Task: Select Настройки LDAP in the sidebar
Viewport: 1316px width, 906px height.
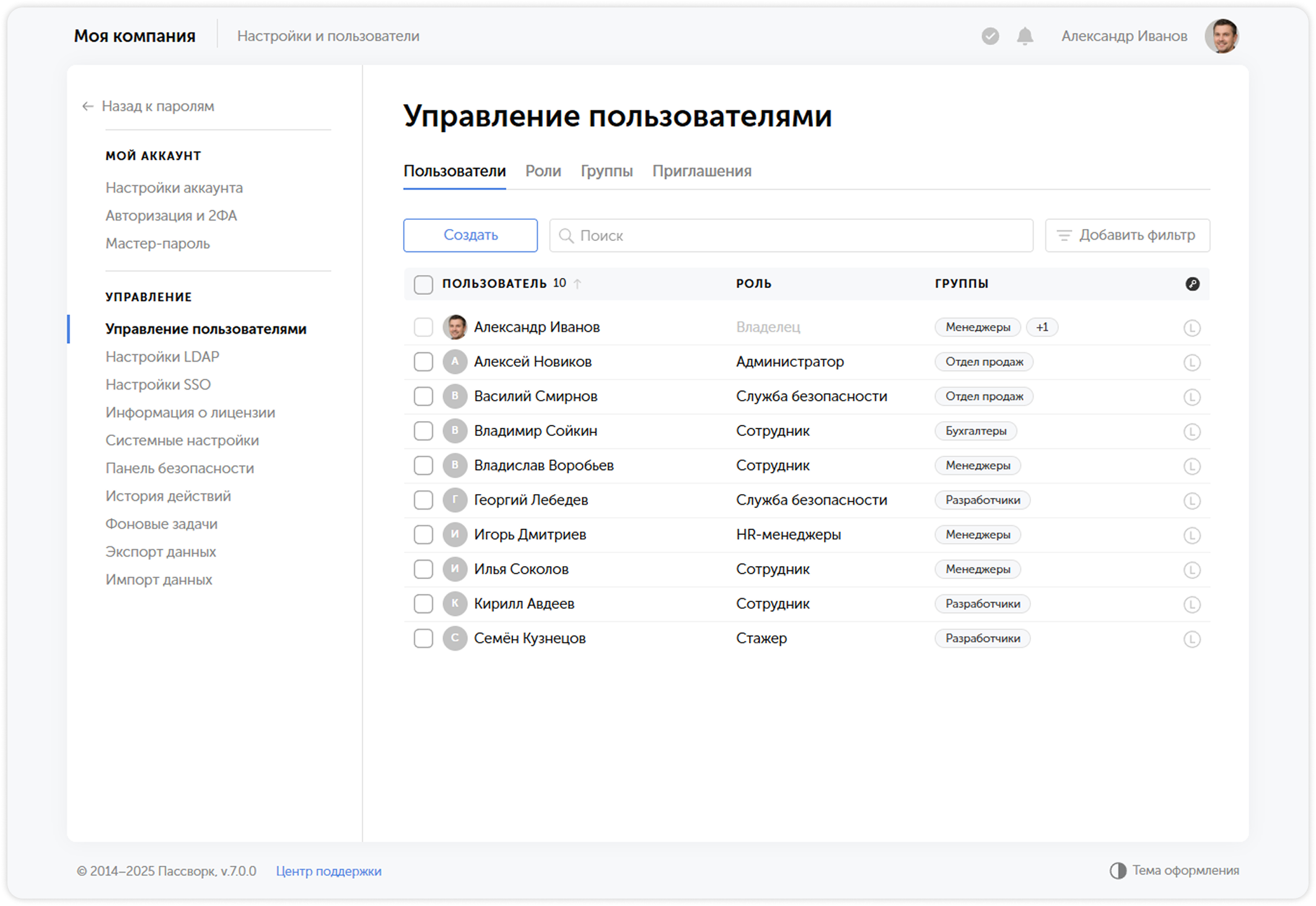Action: click(162, 357)
